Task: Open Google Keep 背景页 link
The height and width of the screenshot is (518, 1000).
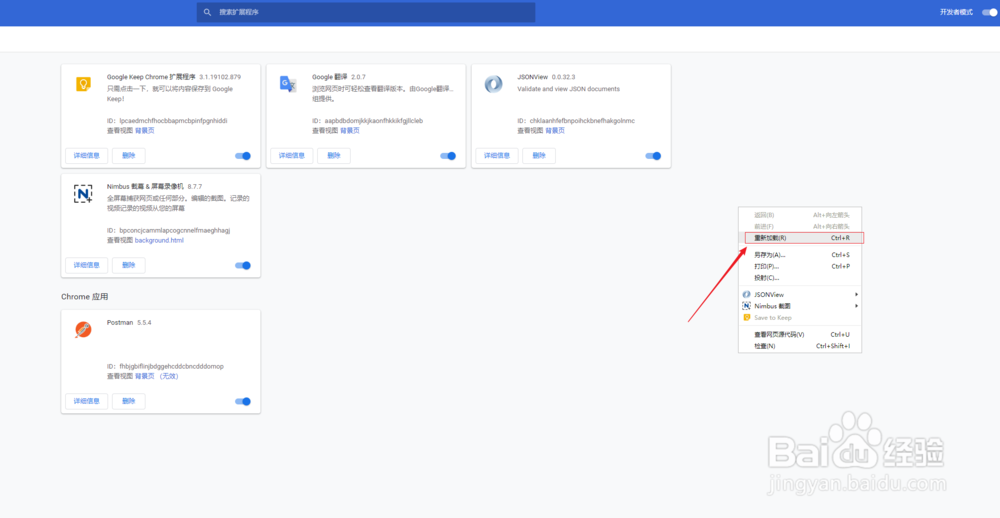Action: coord(145,131)
